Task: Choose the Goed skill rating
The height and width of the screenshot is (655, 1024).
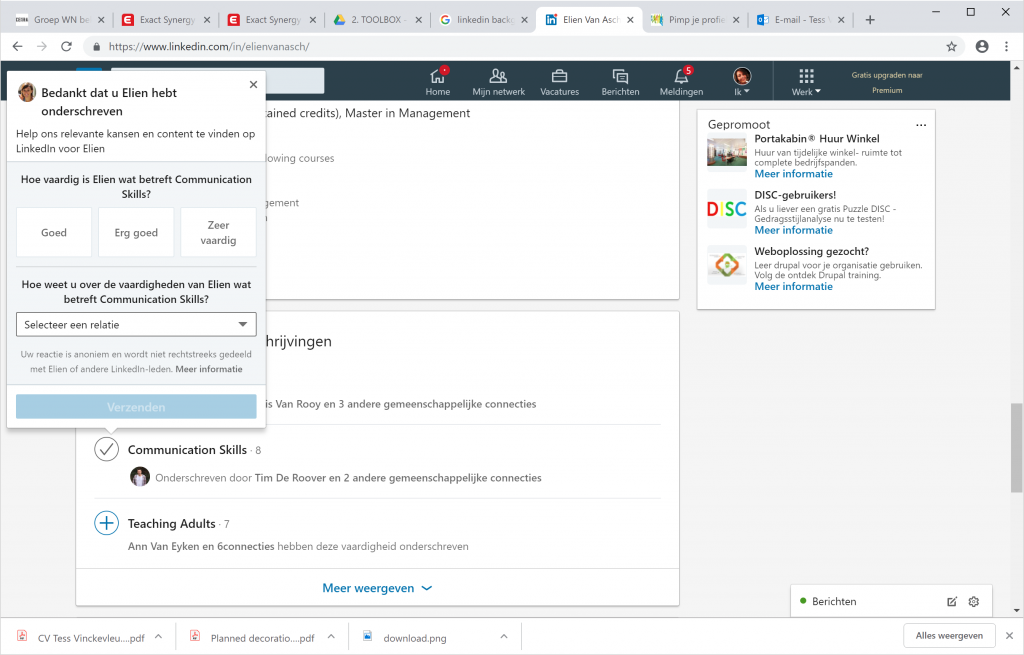Action: point(54,232)
